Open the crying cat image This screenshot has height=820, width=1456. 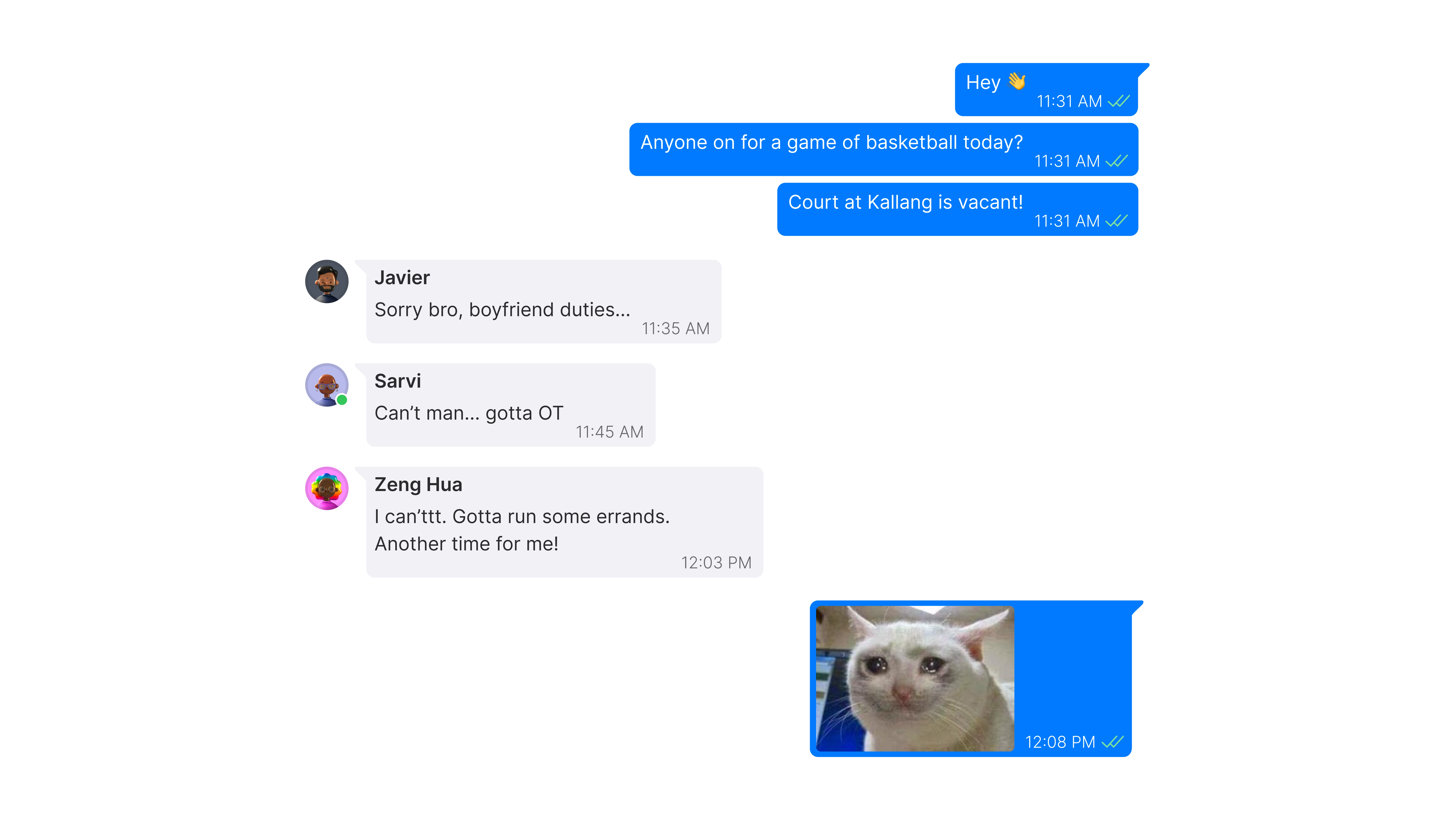click(x=915, y=679)
